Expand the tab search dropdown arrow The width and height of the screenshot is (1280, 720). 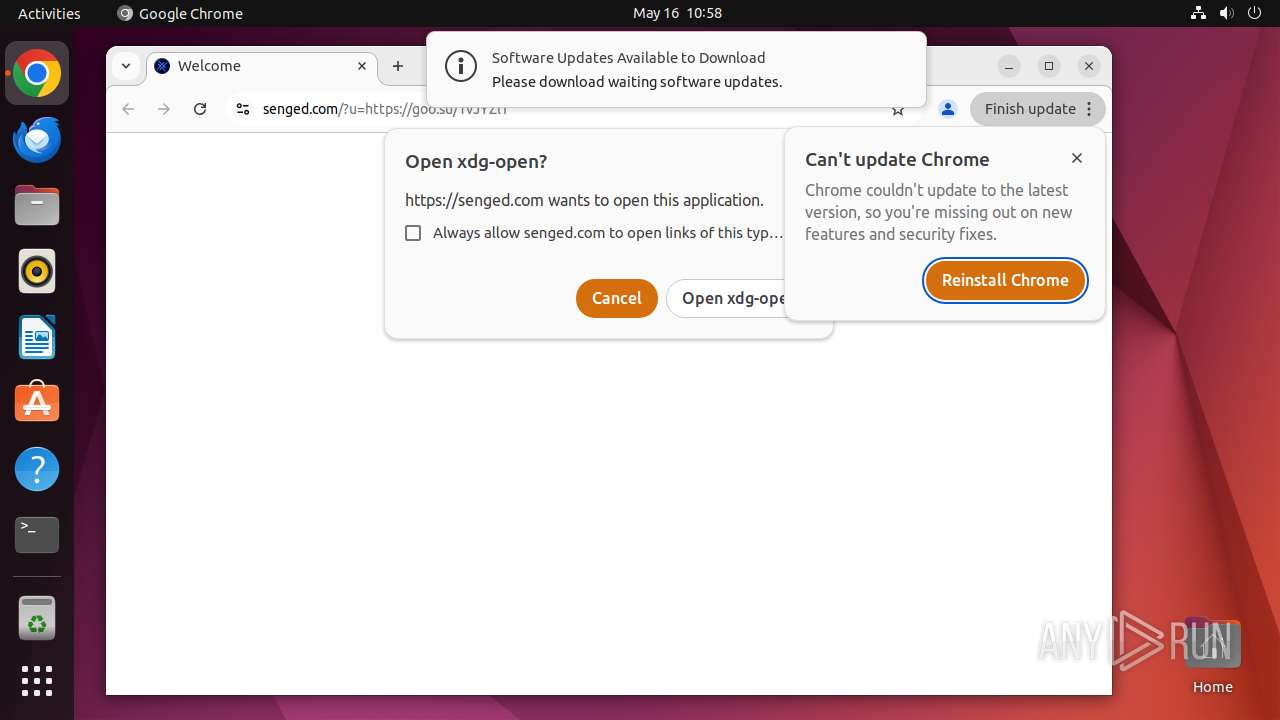(x=126, y=66)
